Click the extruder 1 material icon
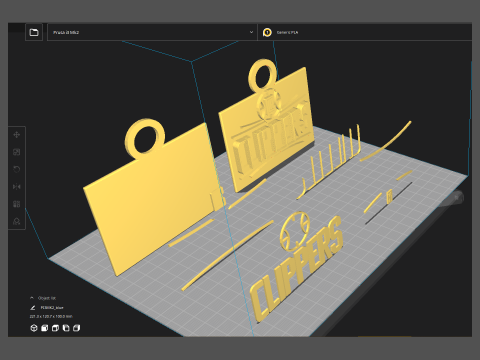Screen dimensions: 480x360 tap(267, 32)
